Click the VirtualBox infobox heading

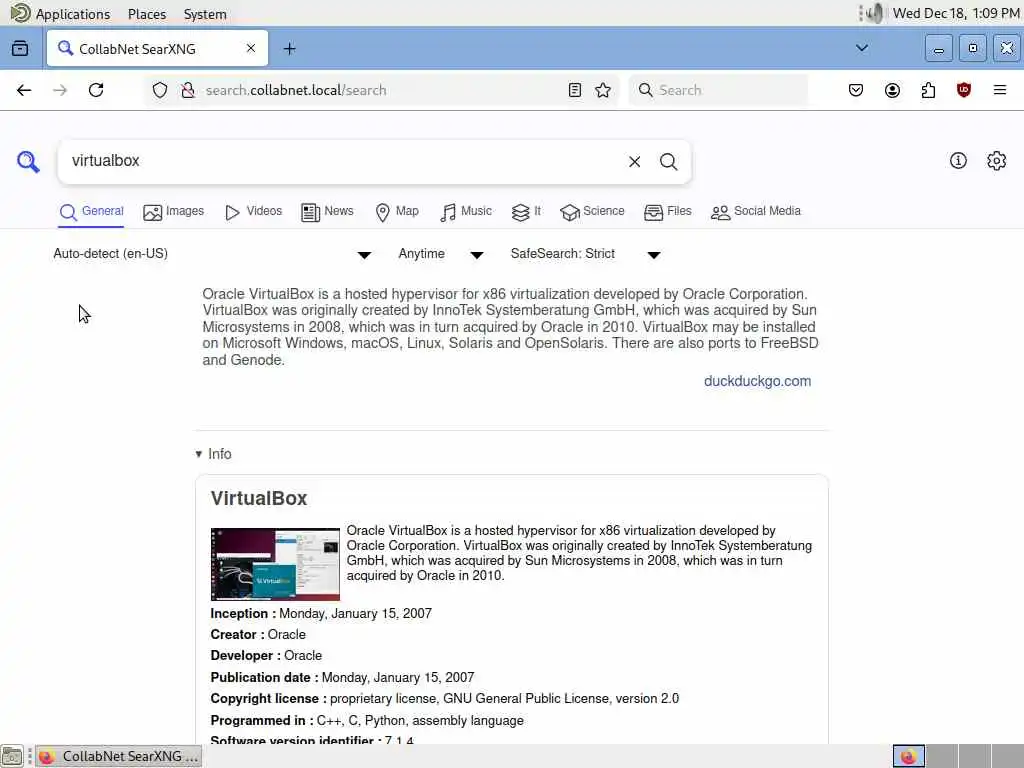click(x=259, y=498)
